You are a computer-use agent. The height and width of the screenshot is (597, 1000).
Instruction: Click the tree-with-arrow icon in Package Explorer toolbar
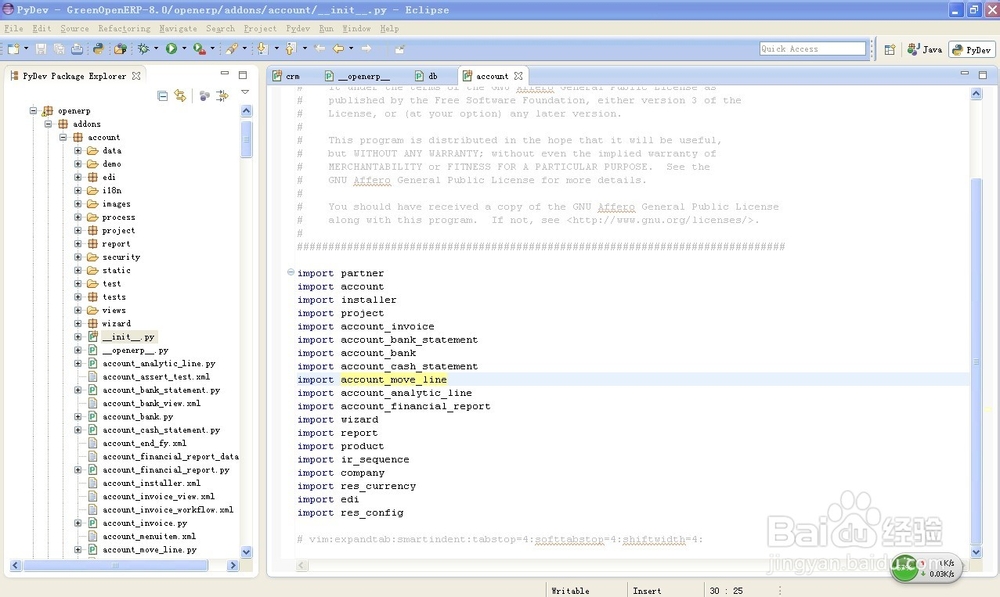[x=222, y=96]
